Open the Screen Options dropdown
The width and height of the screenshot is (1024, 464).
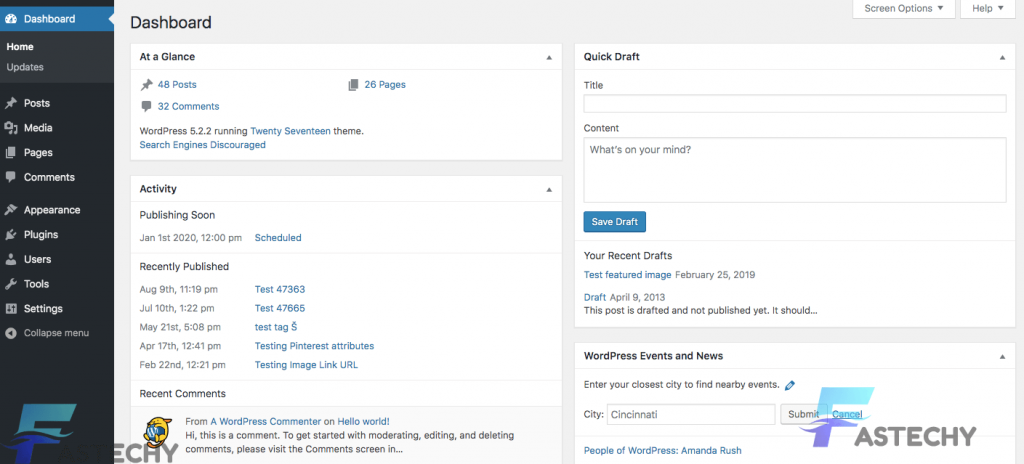tap(904, 8)
